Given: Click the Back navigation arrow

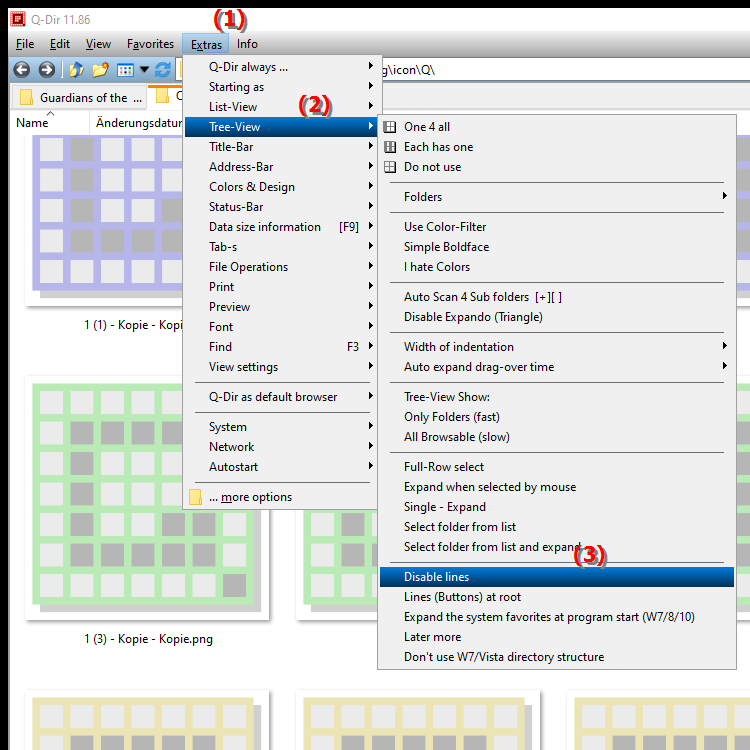Looking at the screenshot, I should (x=22, y=70).
